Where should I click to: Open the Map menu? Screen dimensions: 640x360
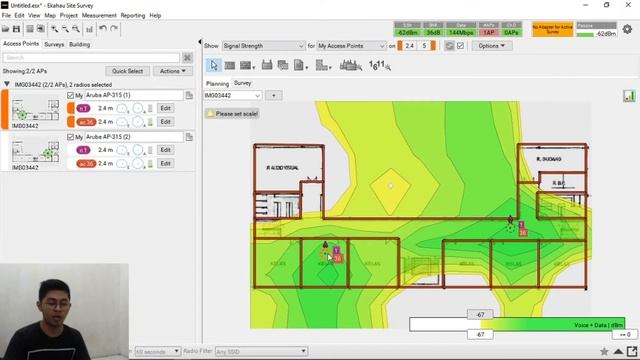pos(50,16)
